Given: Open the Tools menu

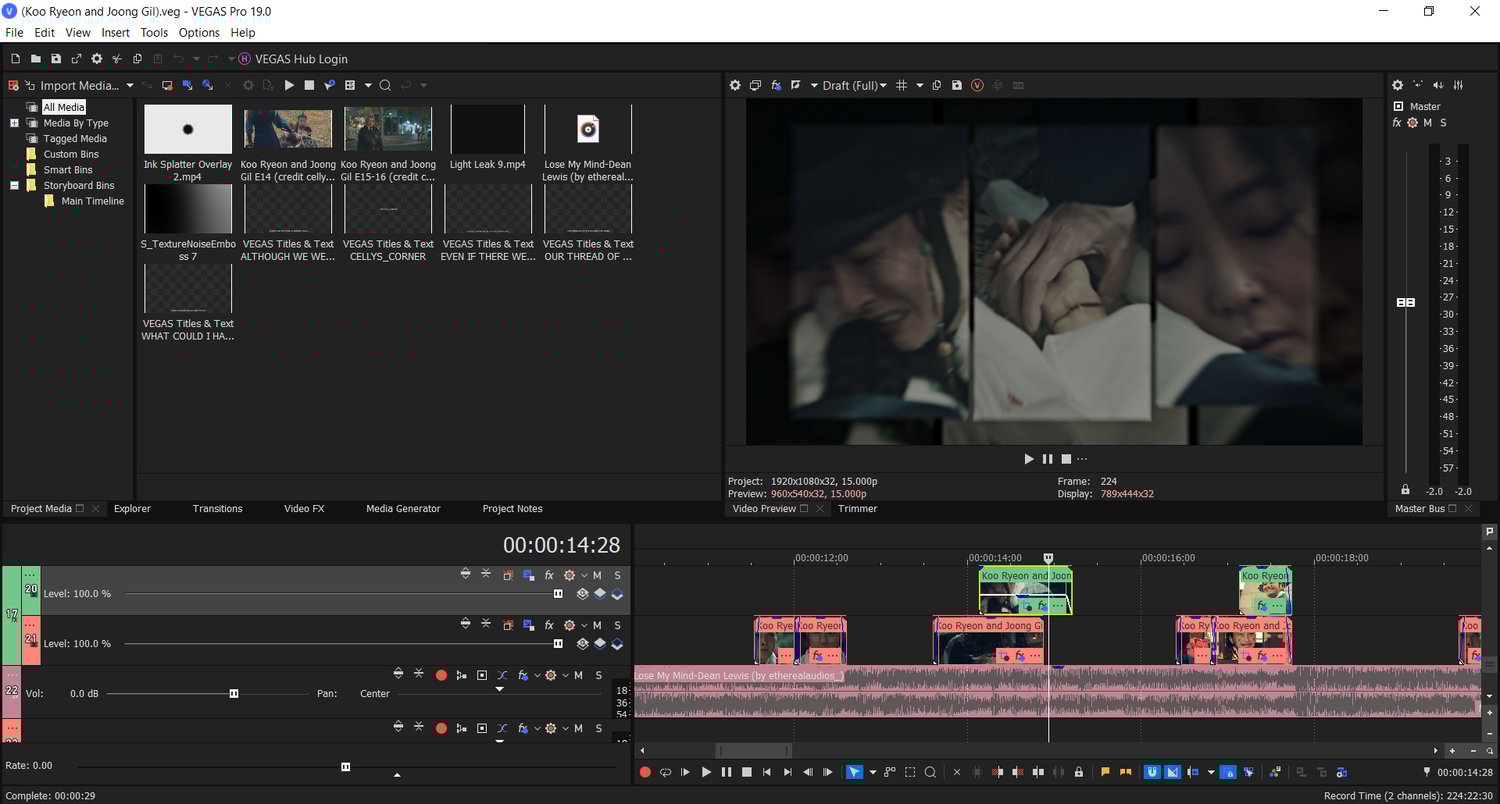Looking at the screenshot, I should point(154,33).
